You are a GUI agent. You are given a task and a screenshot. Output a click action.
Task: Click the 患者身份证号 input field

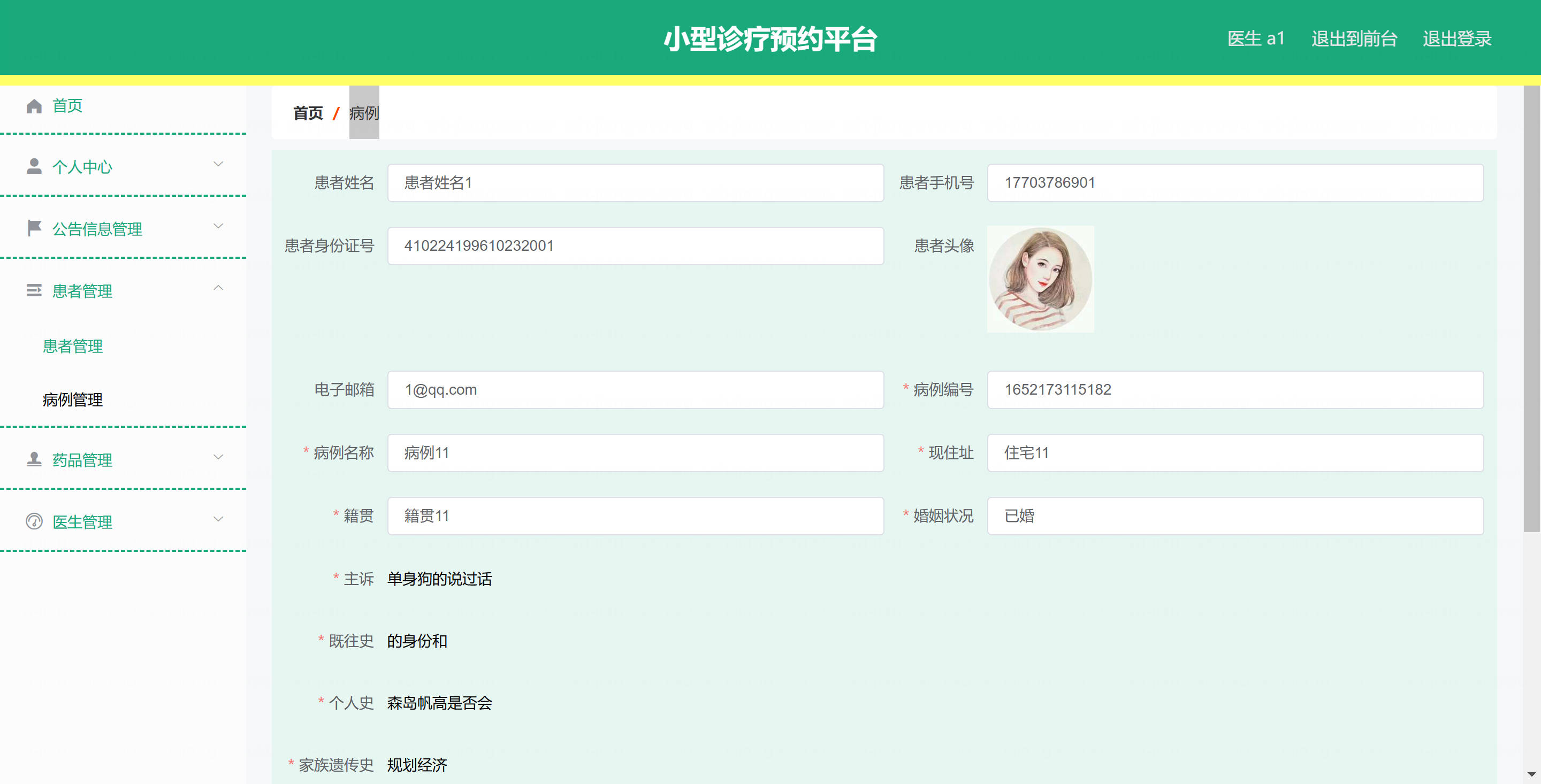[x=635, y=246]
